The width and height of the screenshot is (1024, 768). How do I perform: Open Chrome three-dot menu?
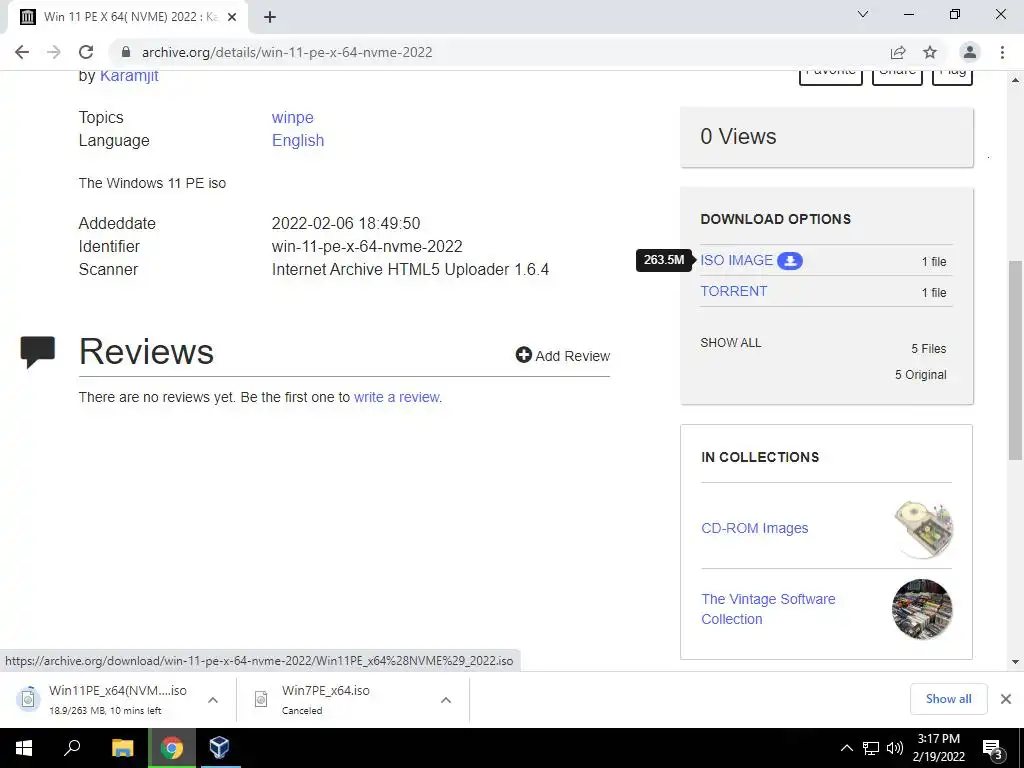1002,52
